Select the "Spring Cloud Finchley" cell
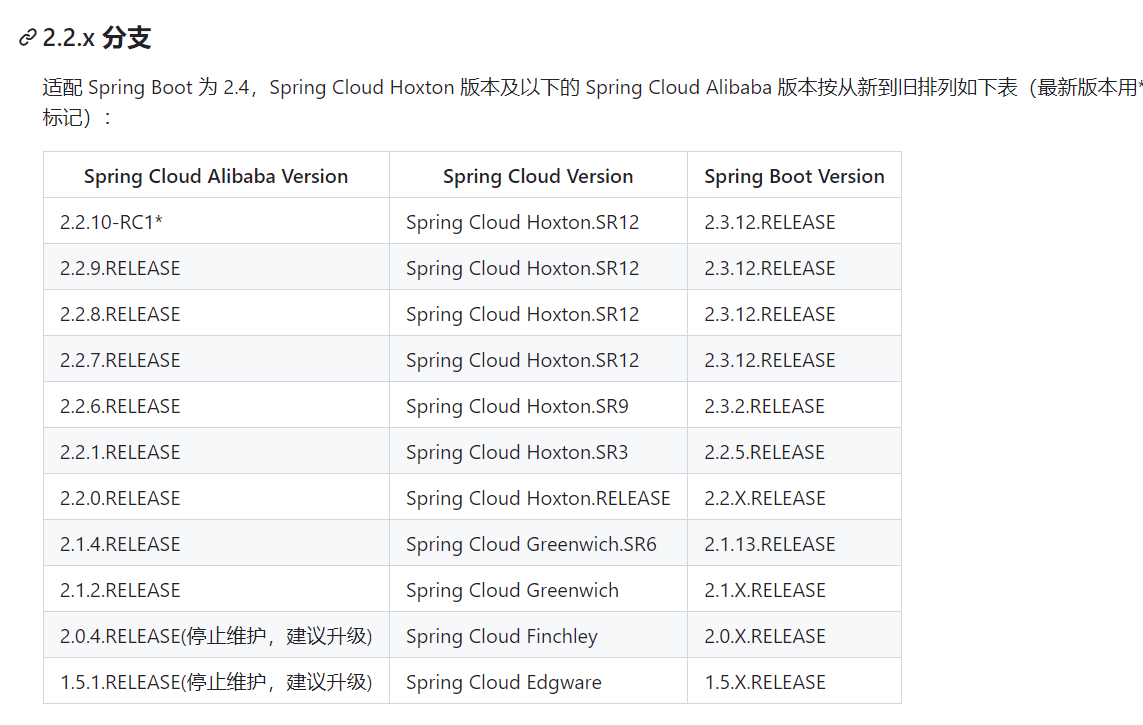Image resolution: width=1143 pixels, height=725 pixels. coord(538,635)
